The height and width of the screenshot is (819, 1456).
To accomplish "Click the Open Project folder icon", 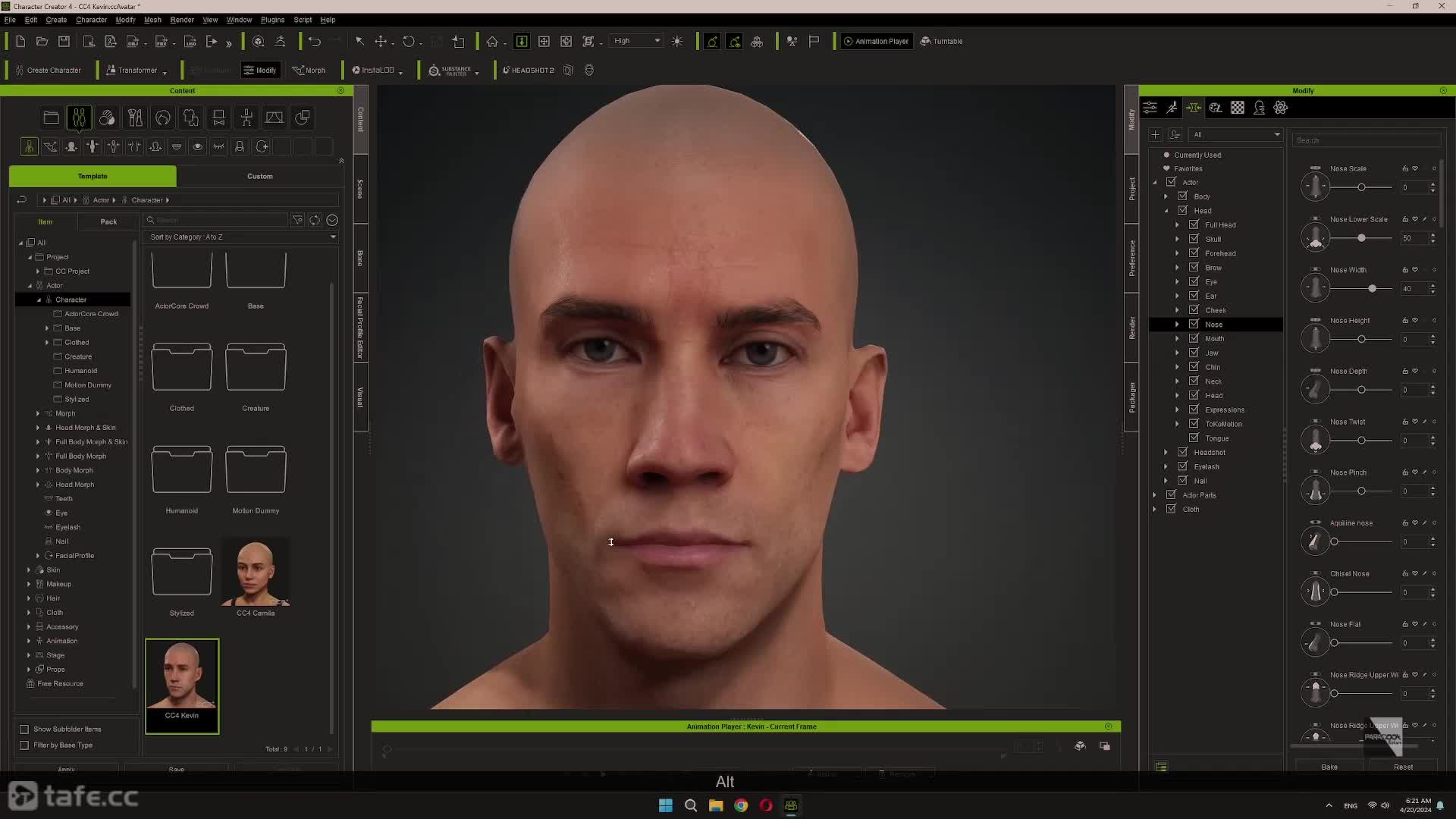I will point(42,41).
